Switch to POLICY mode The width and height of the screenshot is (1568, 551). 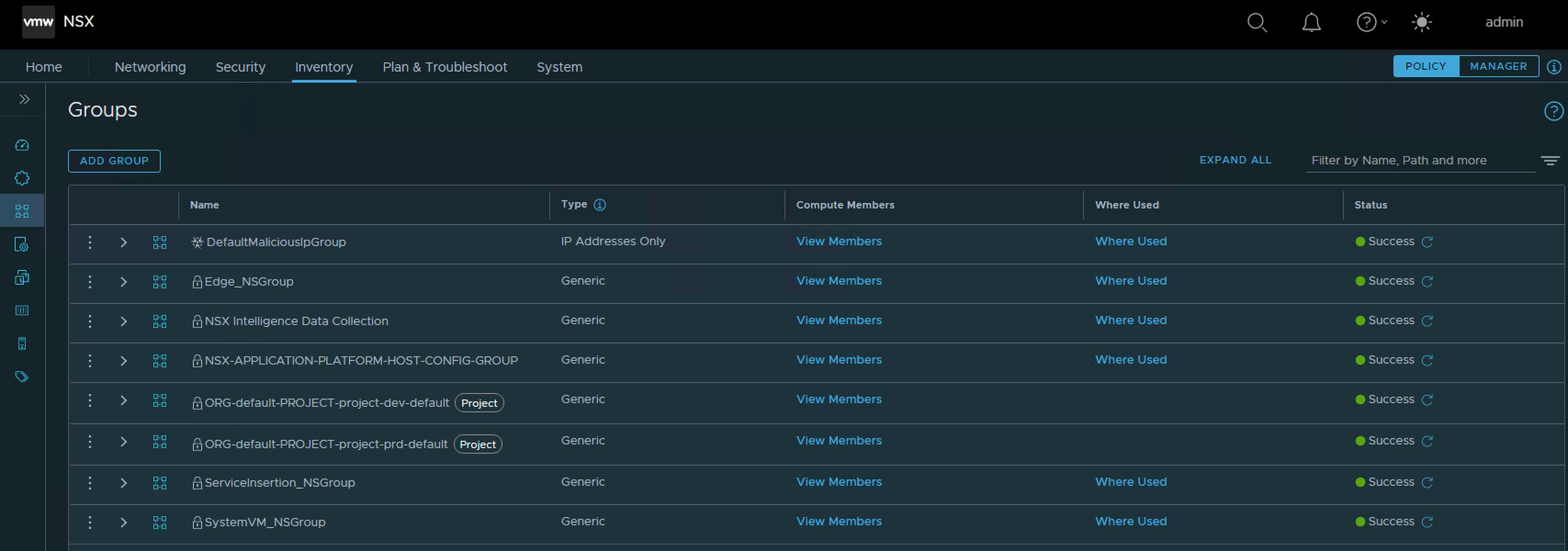pos(1426,67)
